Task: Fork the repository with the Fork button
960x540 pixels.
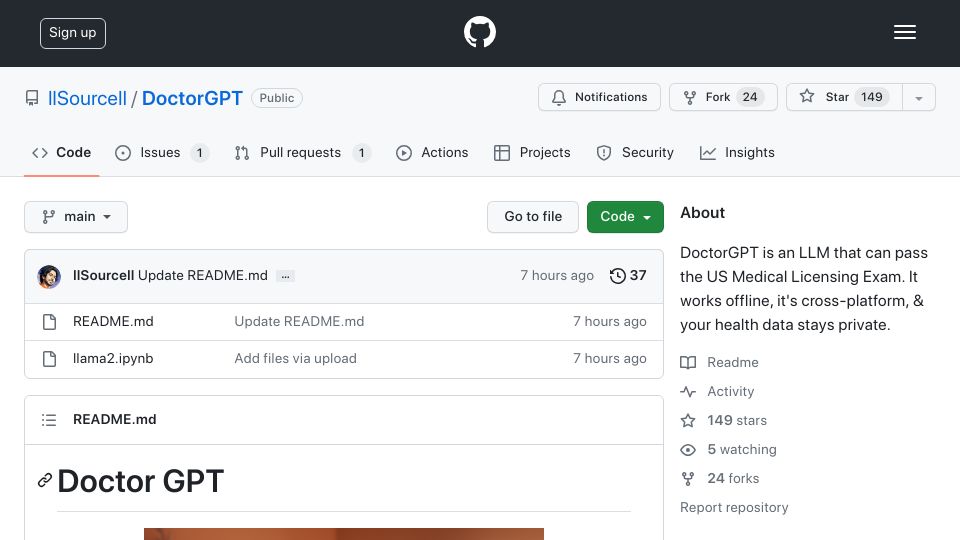Action: 723,97
